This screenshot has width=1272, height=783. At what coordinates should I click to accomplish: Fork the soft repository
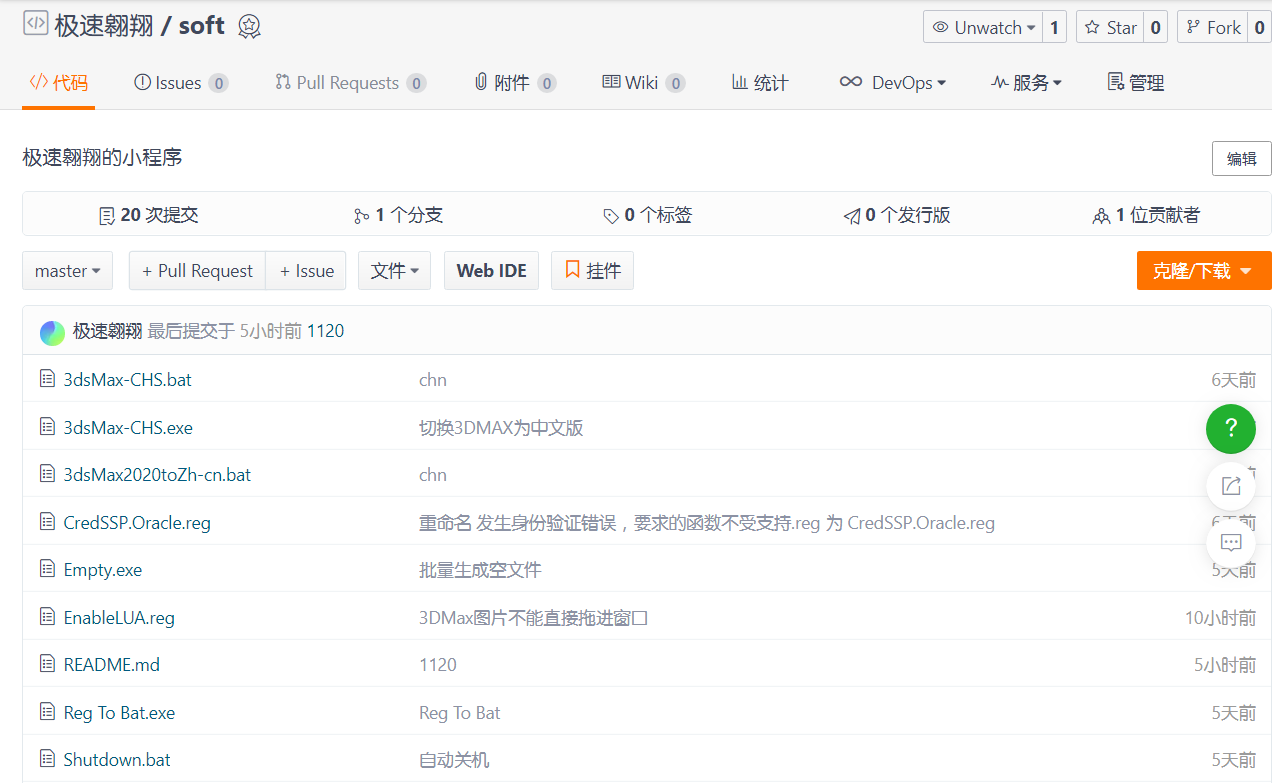click(1212, 28)
